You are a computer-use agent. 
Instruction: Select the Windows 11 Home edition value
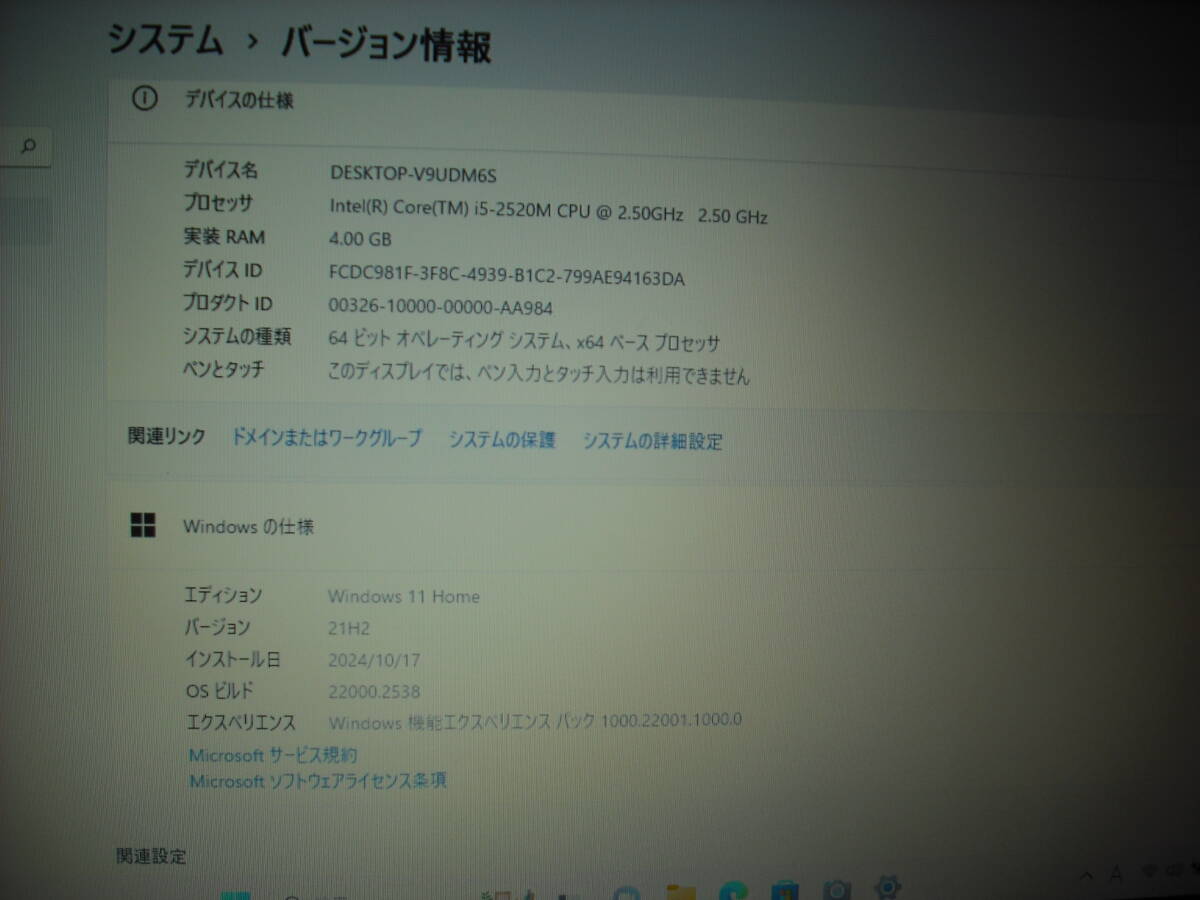404,596
